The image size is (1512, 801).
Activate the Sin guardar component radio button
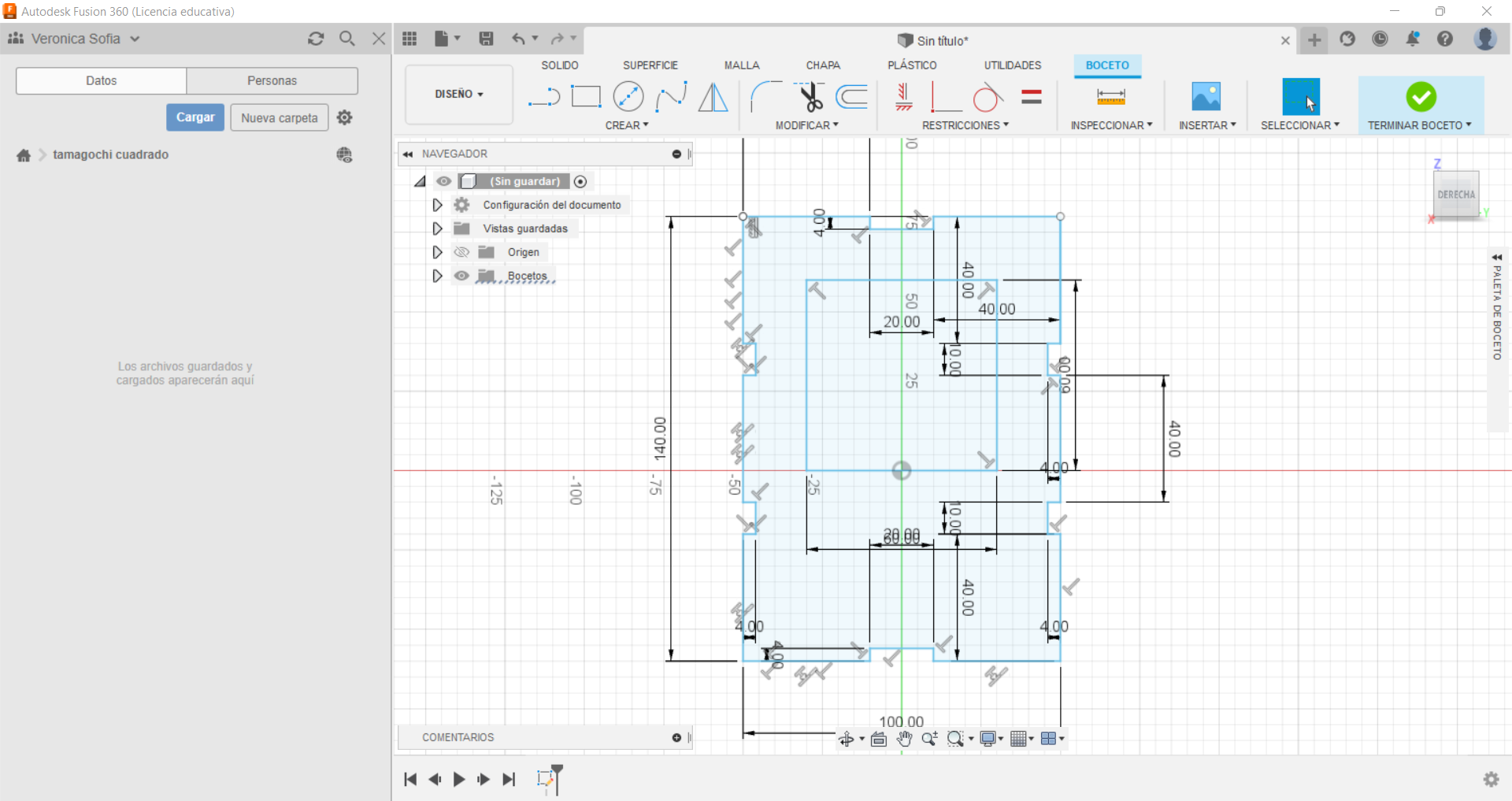tap(580, 181)
